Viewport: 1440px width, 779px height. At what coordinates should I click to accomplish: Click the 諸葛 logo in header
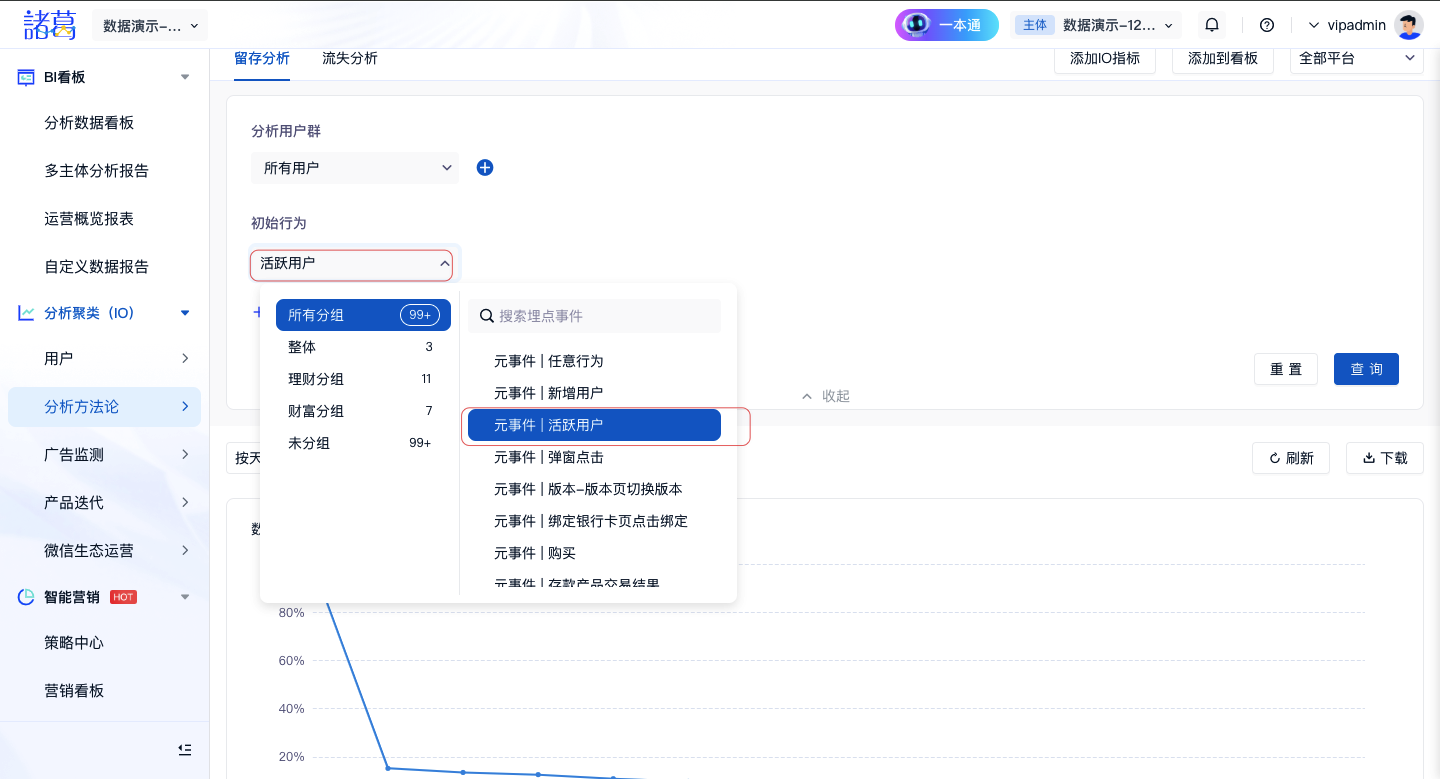pyautogui.click(x=50, y=25)
